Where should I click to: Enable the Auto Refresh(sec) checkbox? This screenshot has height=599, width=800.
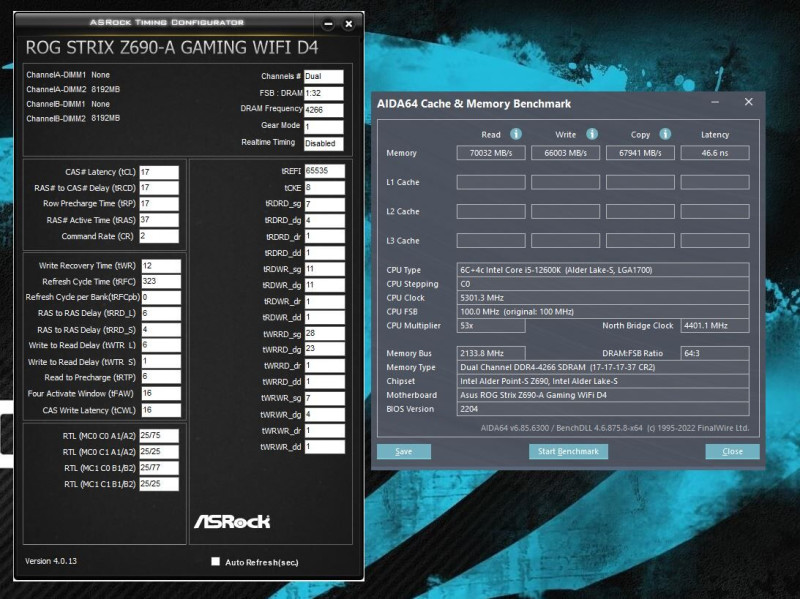point(215,561)
